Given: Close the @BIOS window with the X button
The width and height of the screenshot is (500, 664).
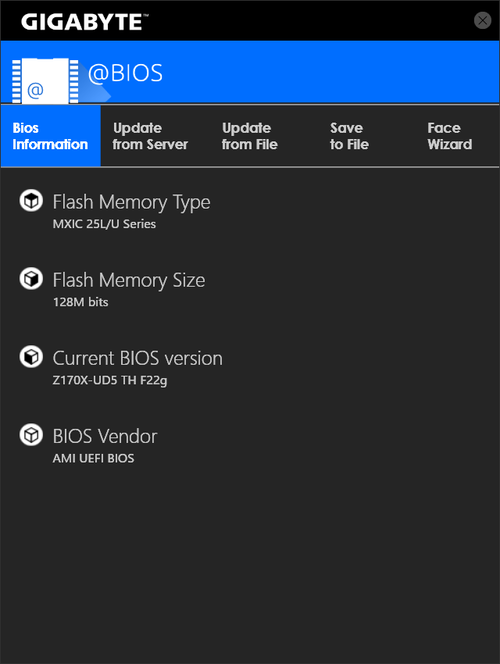Looking at the screenshot, I should (482, 20).
